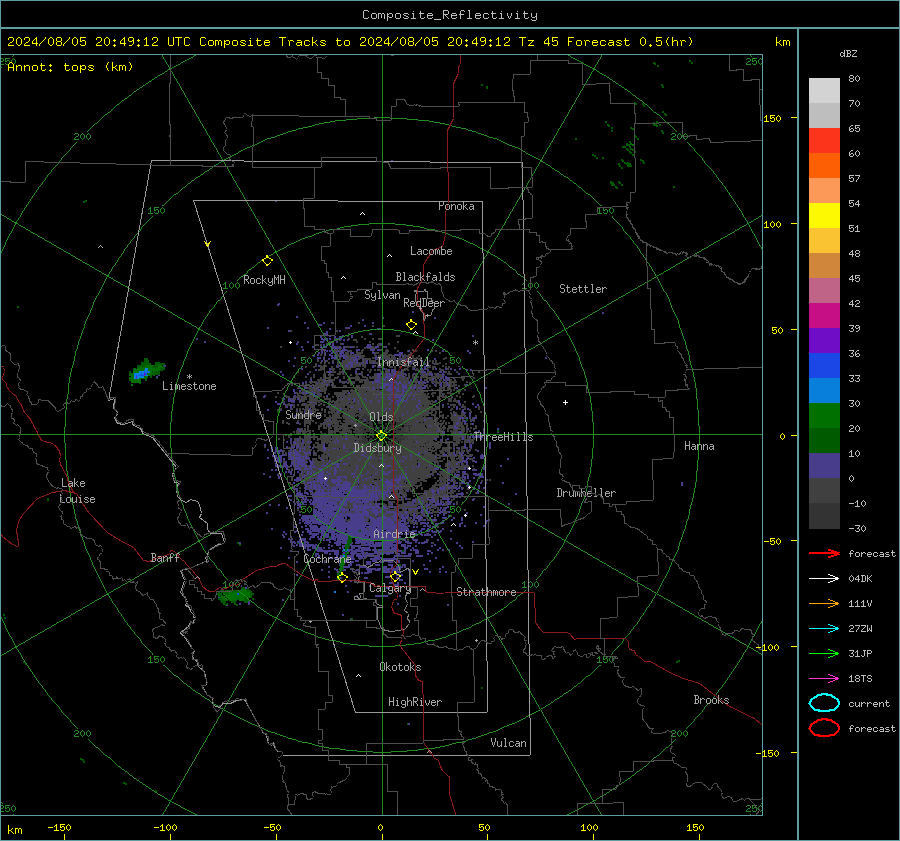Click the Composite_Reflectivity title
900x841 pixels.
tap(450, 15)
